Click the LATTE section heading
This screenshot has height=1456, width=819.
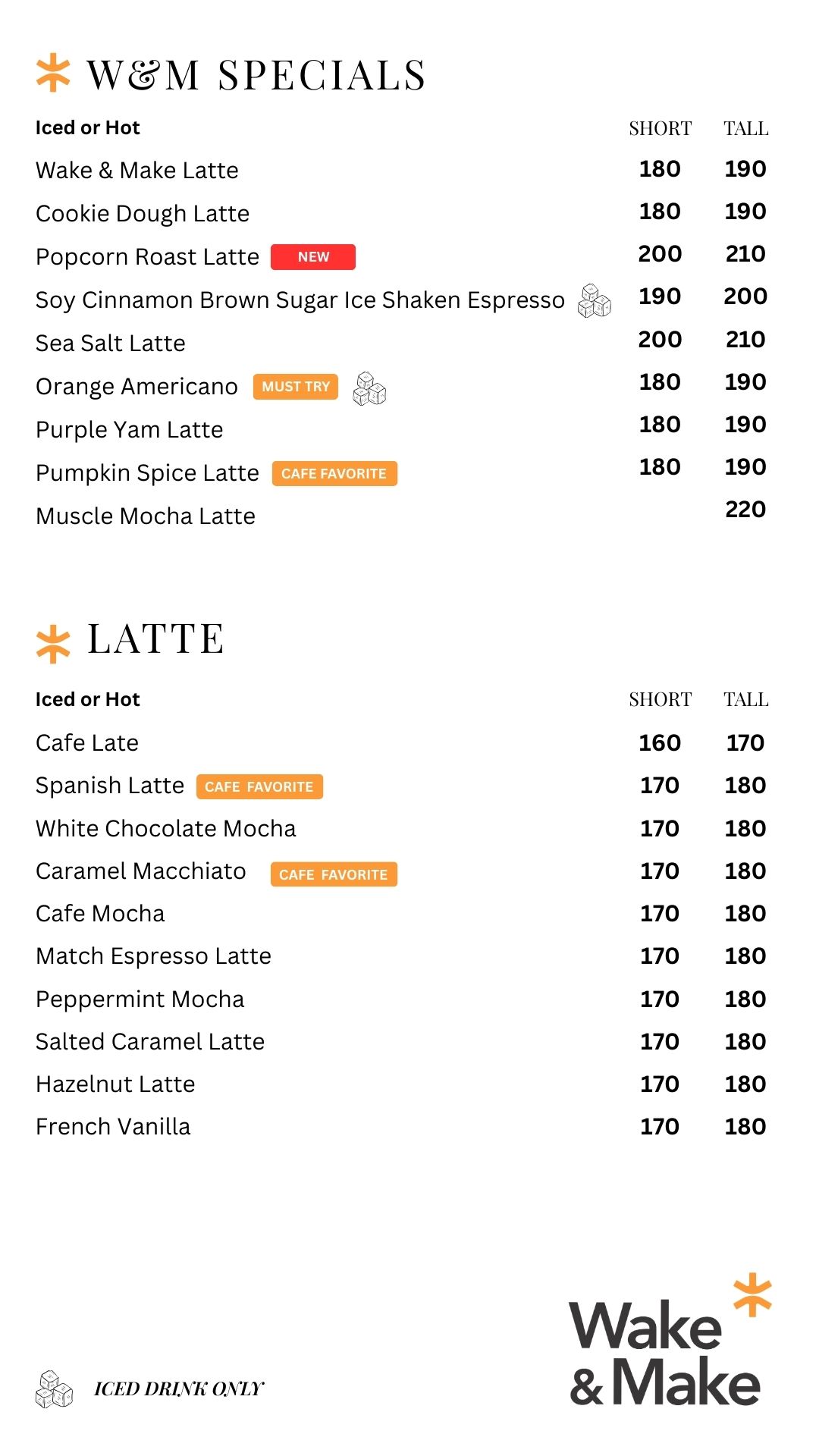coord(155,639)
